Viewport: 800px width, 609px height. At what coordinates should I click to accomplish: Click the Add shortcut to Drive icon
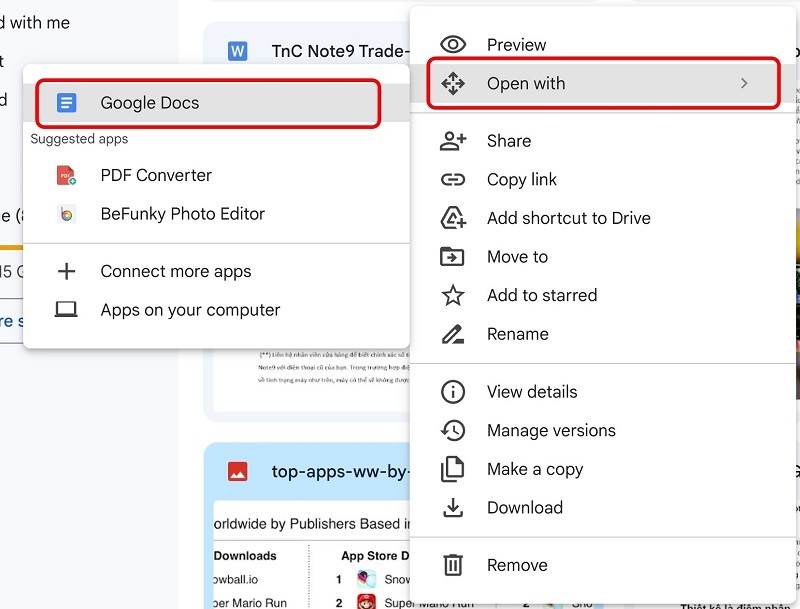point(453,218)
